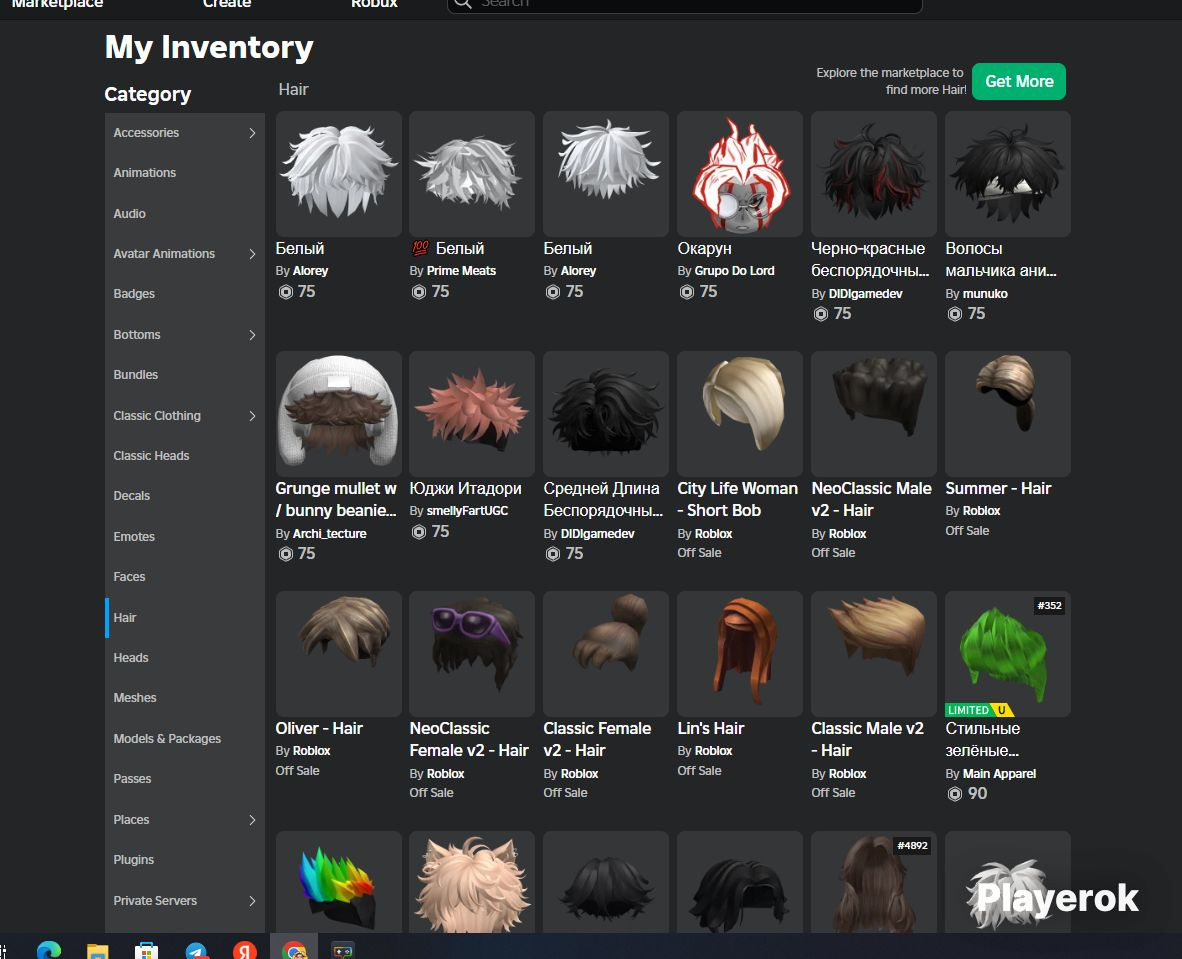Open the Classic Female v2 bun hair thumbnail
Screen dimensions: 1182x959
[x=606, y=654]
